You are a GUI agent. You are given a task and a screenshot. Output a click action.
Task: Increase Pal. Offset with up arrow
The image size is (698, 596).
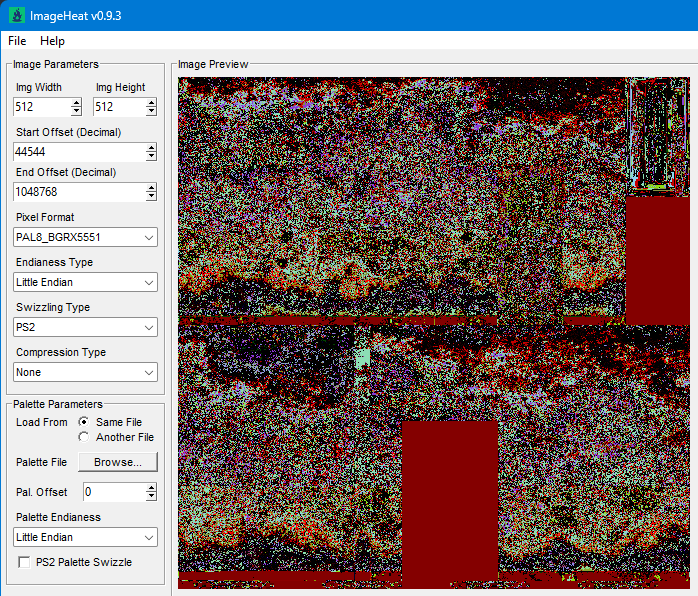click(151, 488)
